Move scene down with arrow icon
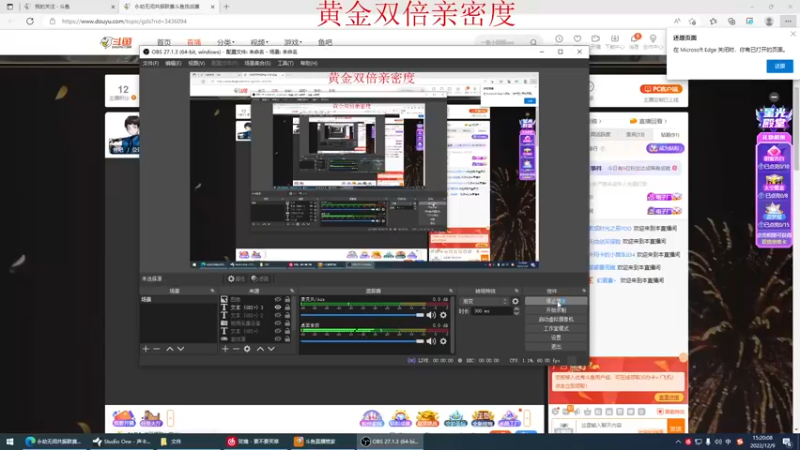This screenshot has height=450, width=800. 181,349
